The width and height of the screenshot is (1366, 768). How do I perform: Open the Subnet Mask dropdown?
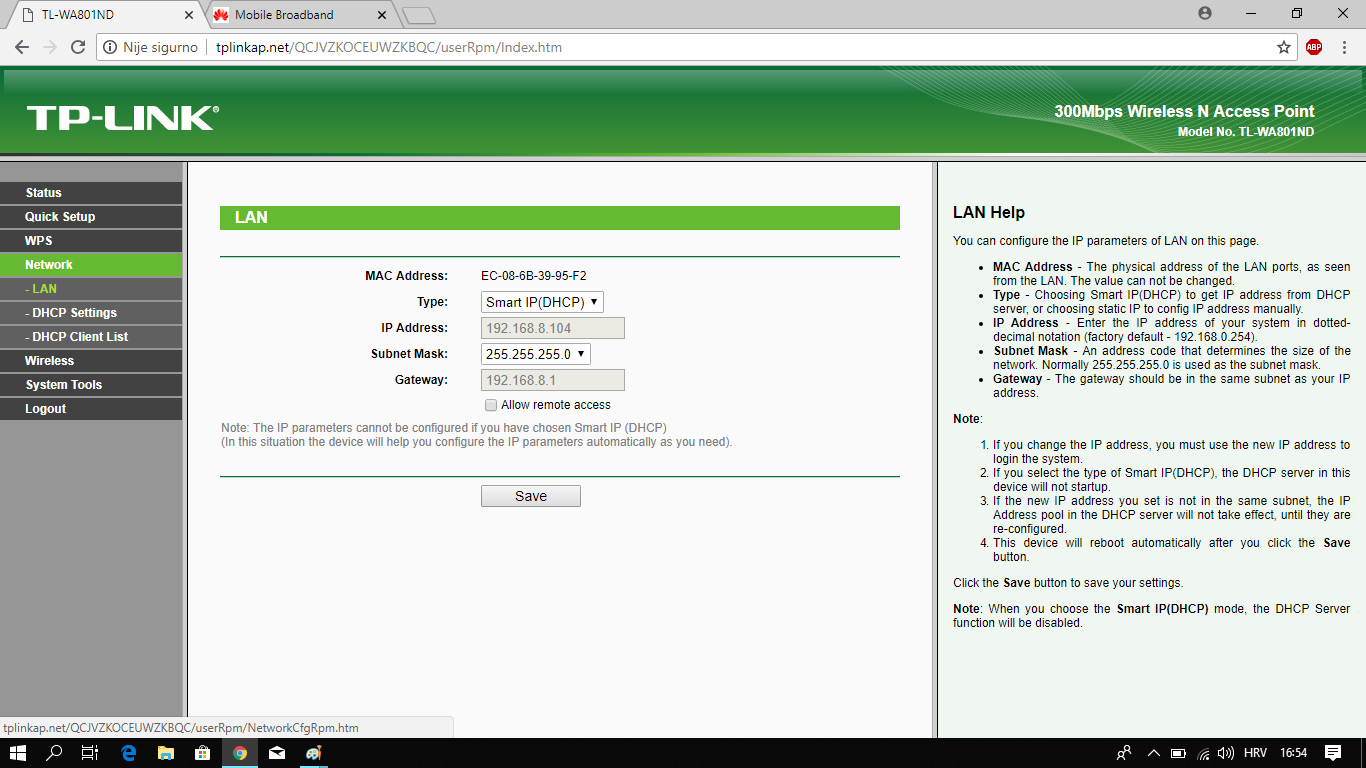(x=536, y=354)
